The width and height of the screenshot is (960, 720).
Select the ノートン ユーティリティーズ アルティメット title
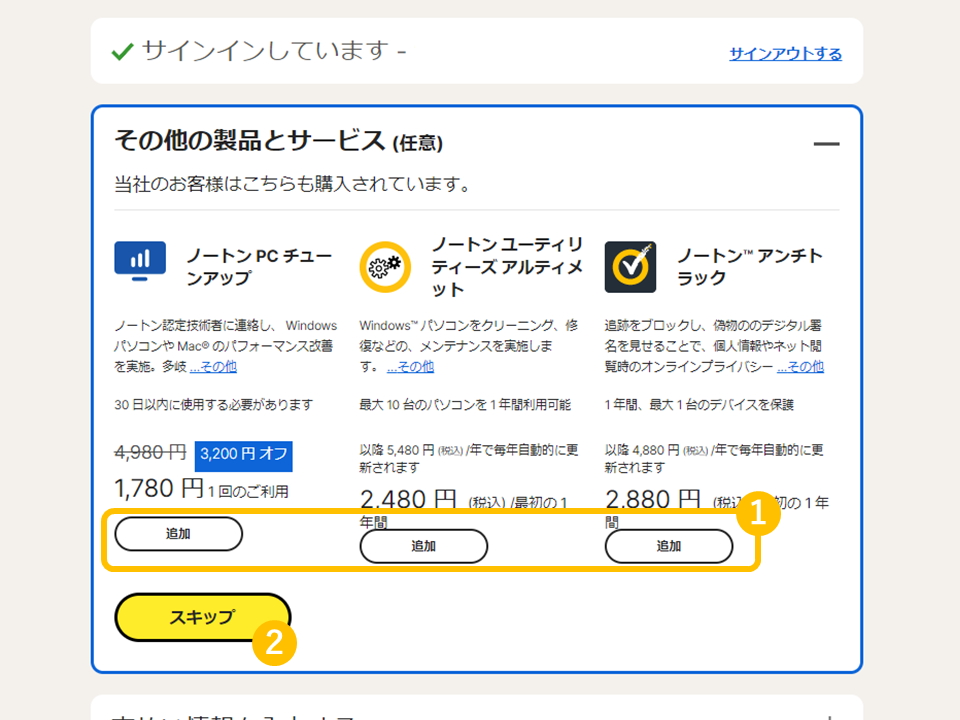pyautogui.click(x=507, y=267)
